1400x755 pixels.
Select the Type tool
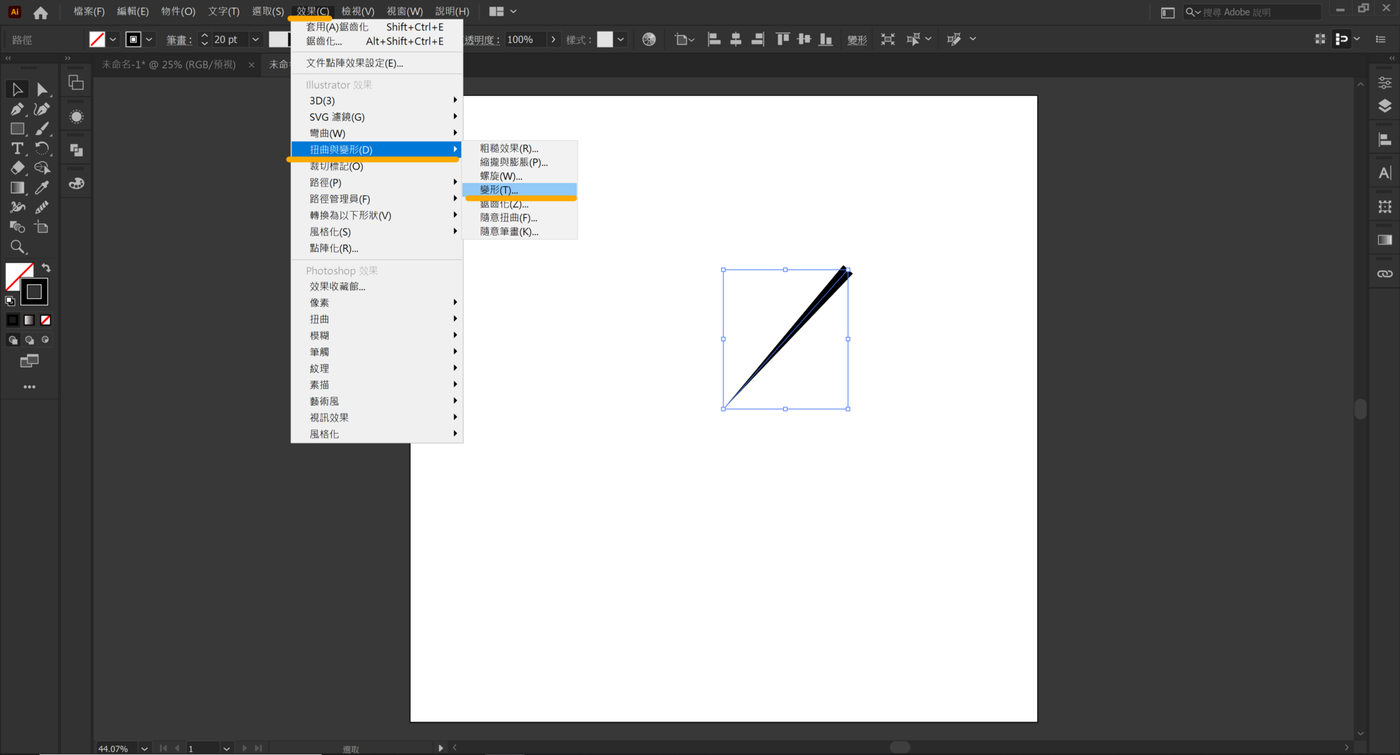17,148
